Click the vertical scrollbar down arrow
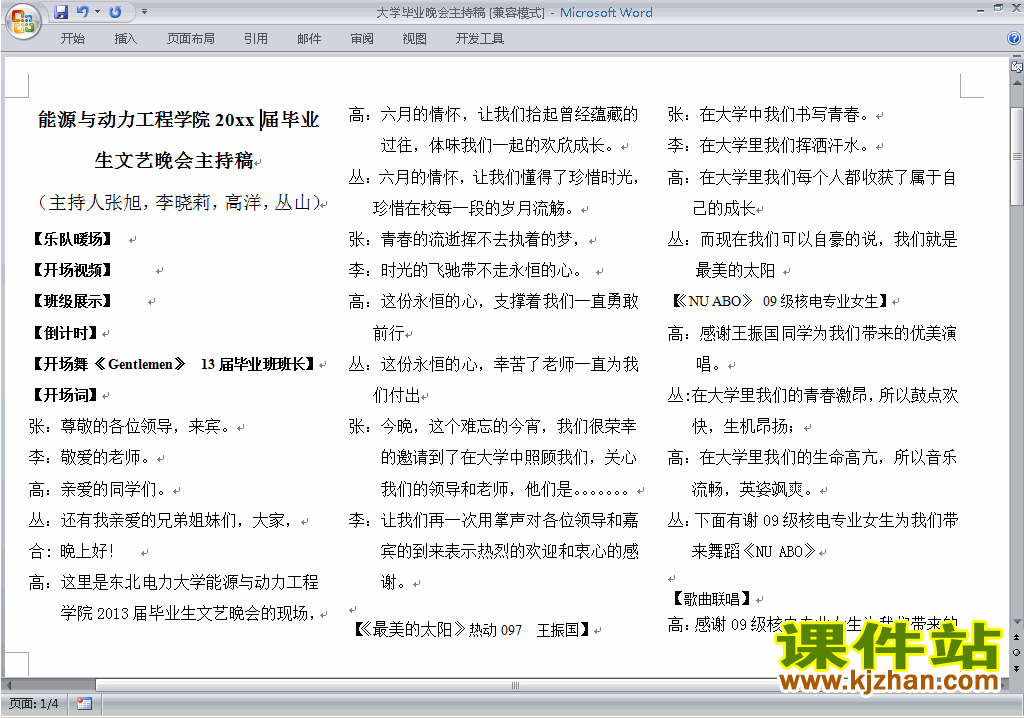This screenshot has width=1024, height=718. [x=1016, y=622]
